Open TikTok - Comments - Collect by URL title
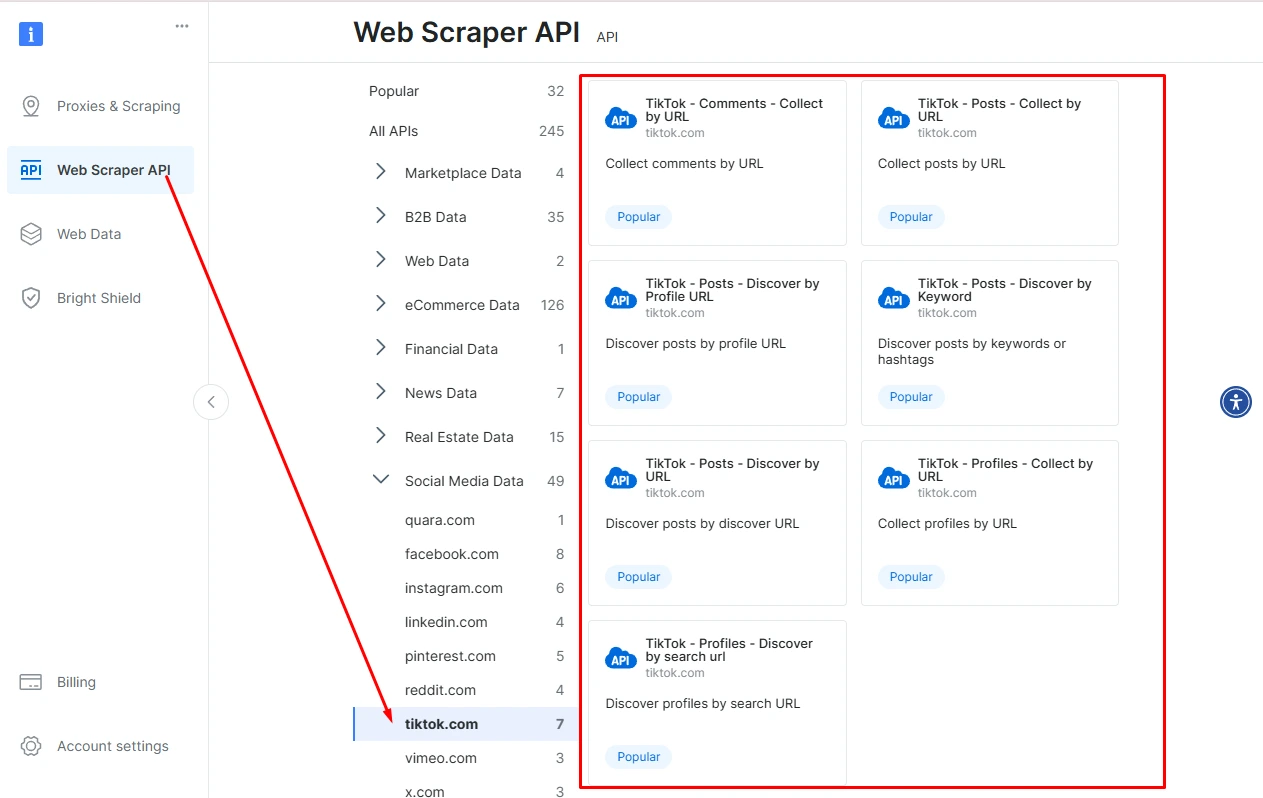The height and width of the screenshot is (798, 1263). [x=734, y=110]
